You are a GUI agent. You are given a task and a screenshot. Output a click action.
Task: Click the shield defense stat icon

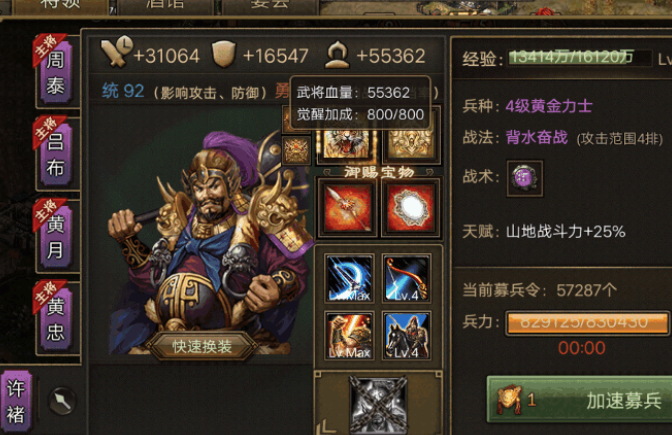click(224, 54)
